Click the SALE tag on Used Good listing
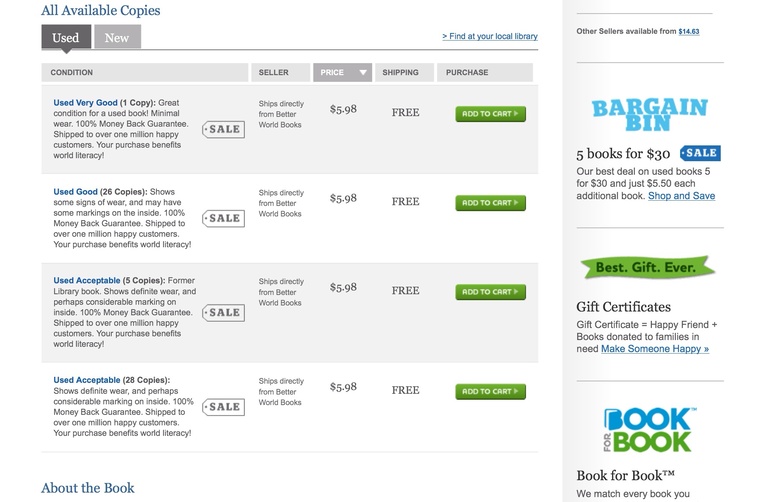This screenshot has height=502, width=770. click(x=223, y=218)
